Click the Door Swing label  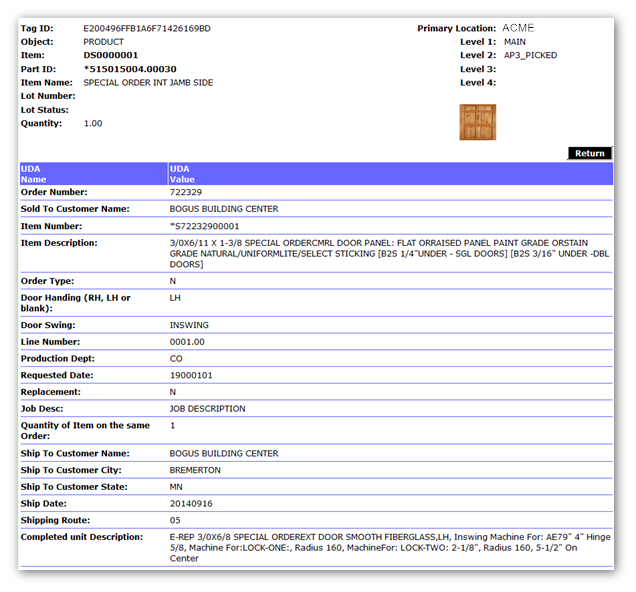click(x=48, y=325)
